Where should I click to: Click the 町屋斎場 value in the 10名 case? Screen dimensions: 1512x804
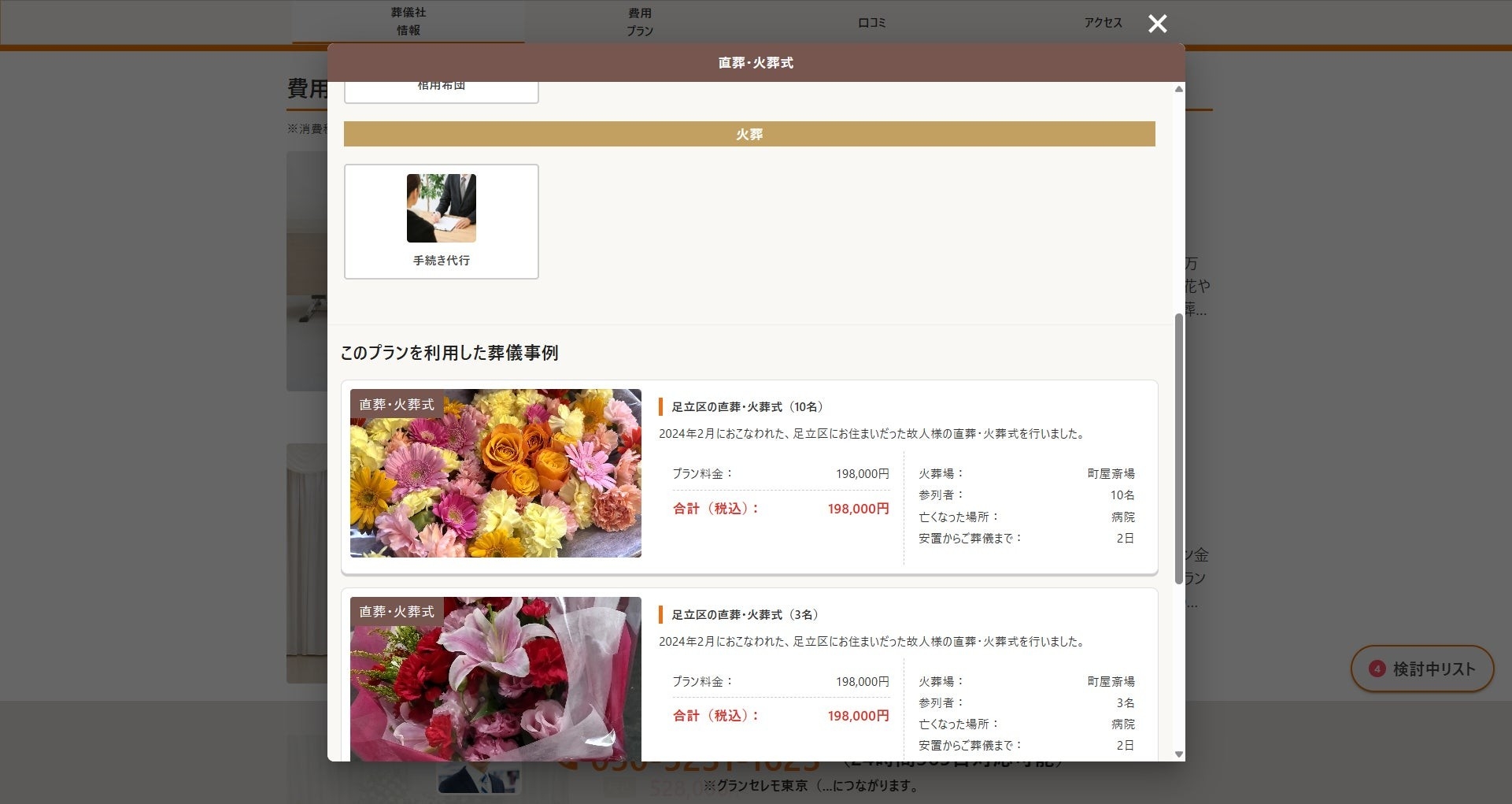click(1111, 473)
